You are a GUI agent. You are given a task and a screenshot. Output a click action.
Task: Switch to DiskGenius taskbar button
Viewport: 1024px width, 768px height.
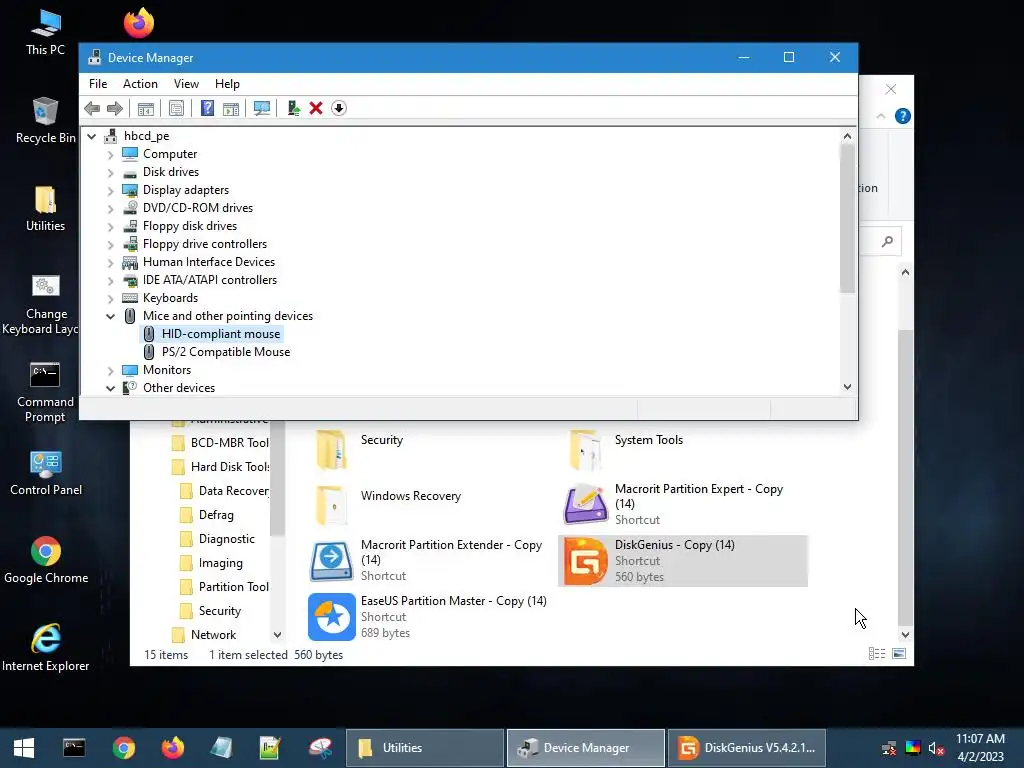[747, 748]
